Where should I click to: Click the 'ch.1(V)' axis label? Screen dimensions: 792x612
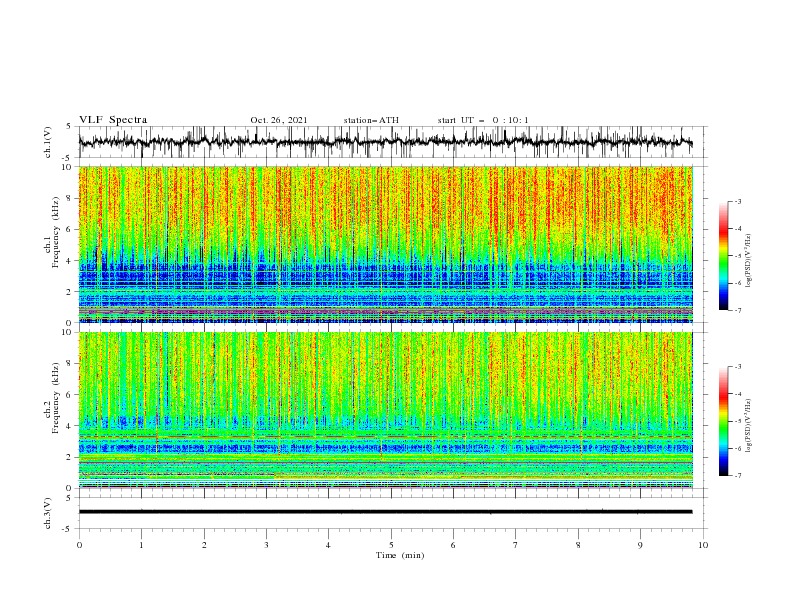pos(48,141)
